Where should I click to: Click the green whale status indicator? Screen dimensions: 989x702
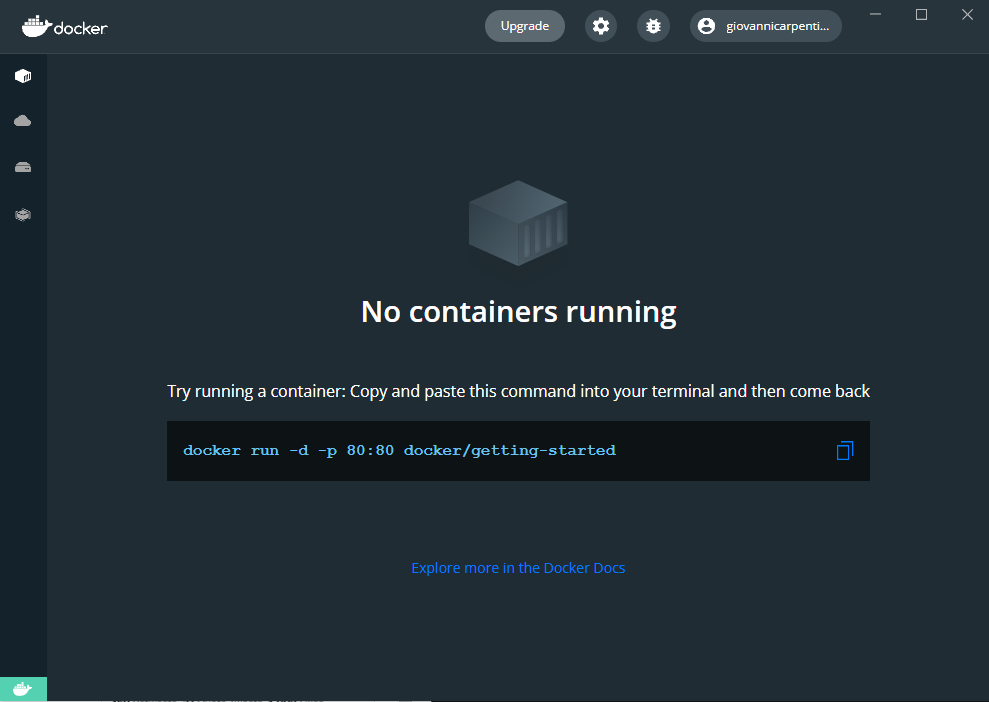point(22,689)
